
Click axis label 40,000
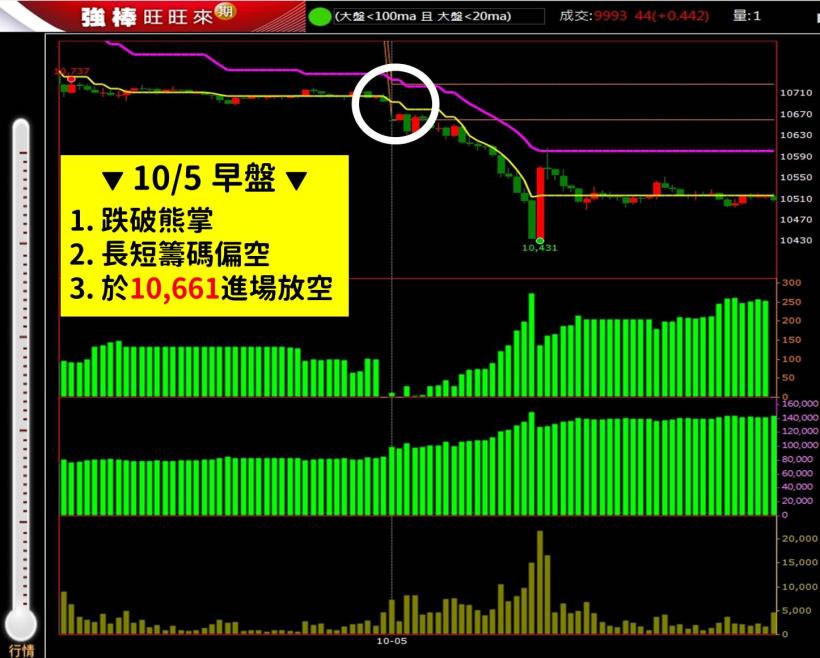(x=797, y=487)
